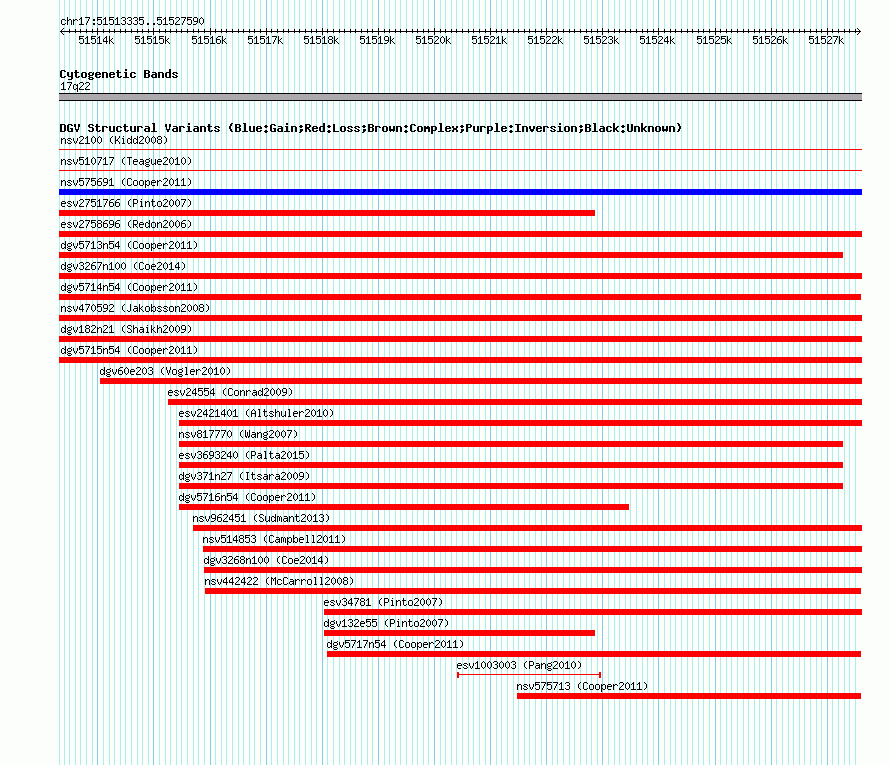The height and width of the screenshot is (765, 890).
Task: Click the dgv132e55 (Pinto2007) label
Action: pos(386,623)
